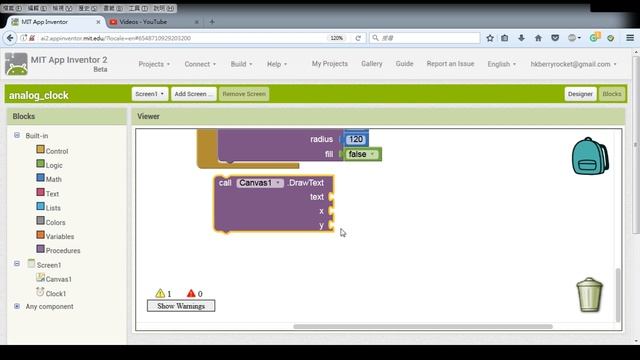Screen dimensions: 640x360
Task: Open the browser hamburger menu
Action: click(630, 38)
